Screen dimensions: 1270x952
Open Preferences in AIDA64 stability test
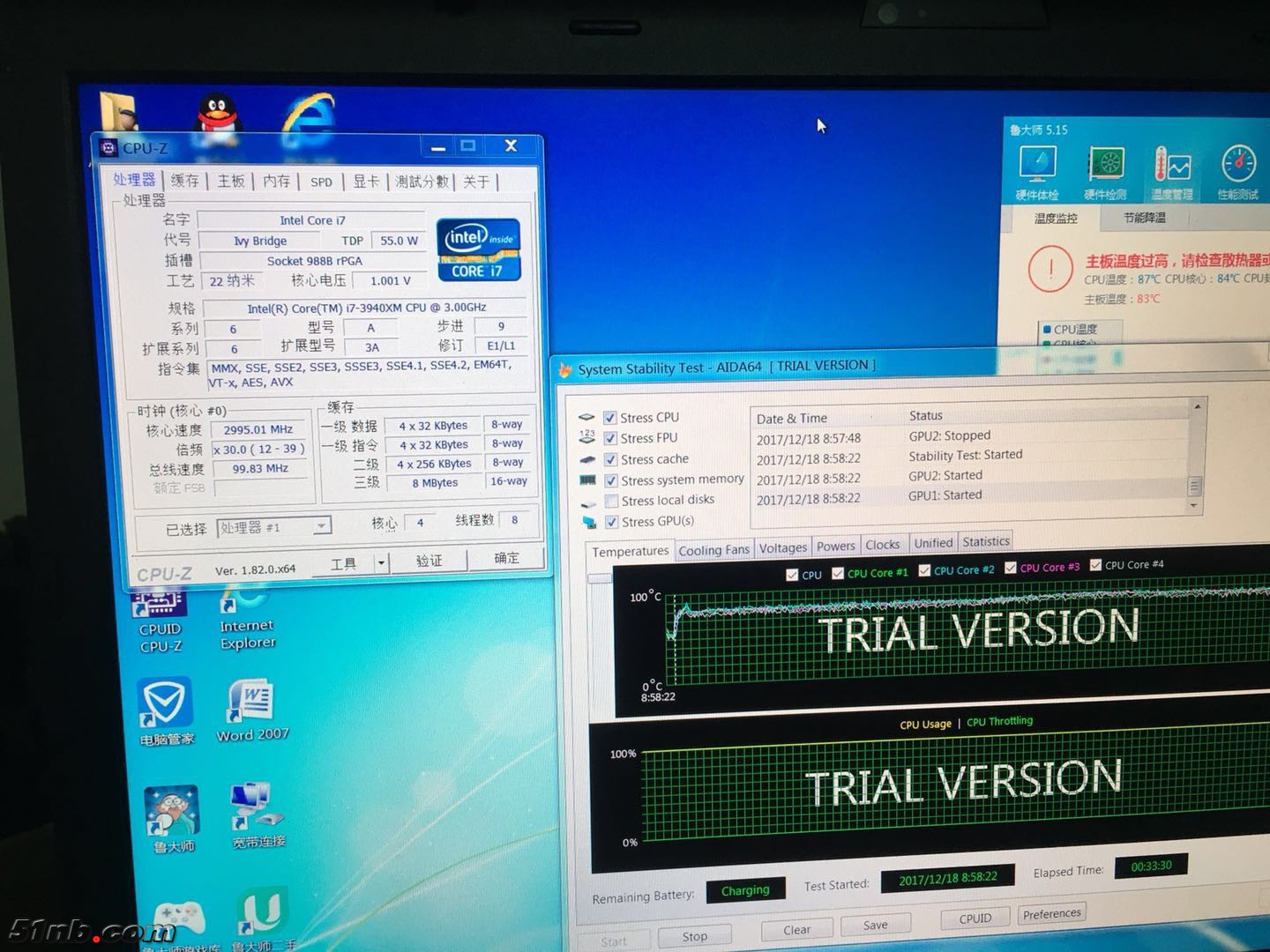[x=1051, y=913]
